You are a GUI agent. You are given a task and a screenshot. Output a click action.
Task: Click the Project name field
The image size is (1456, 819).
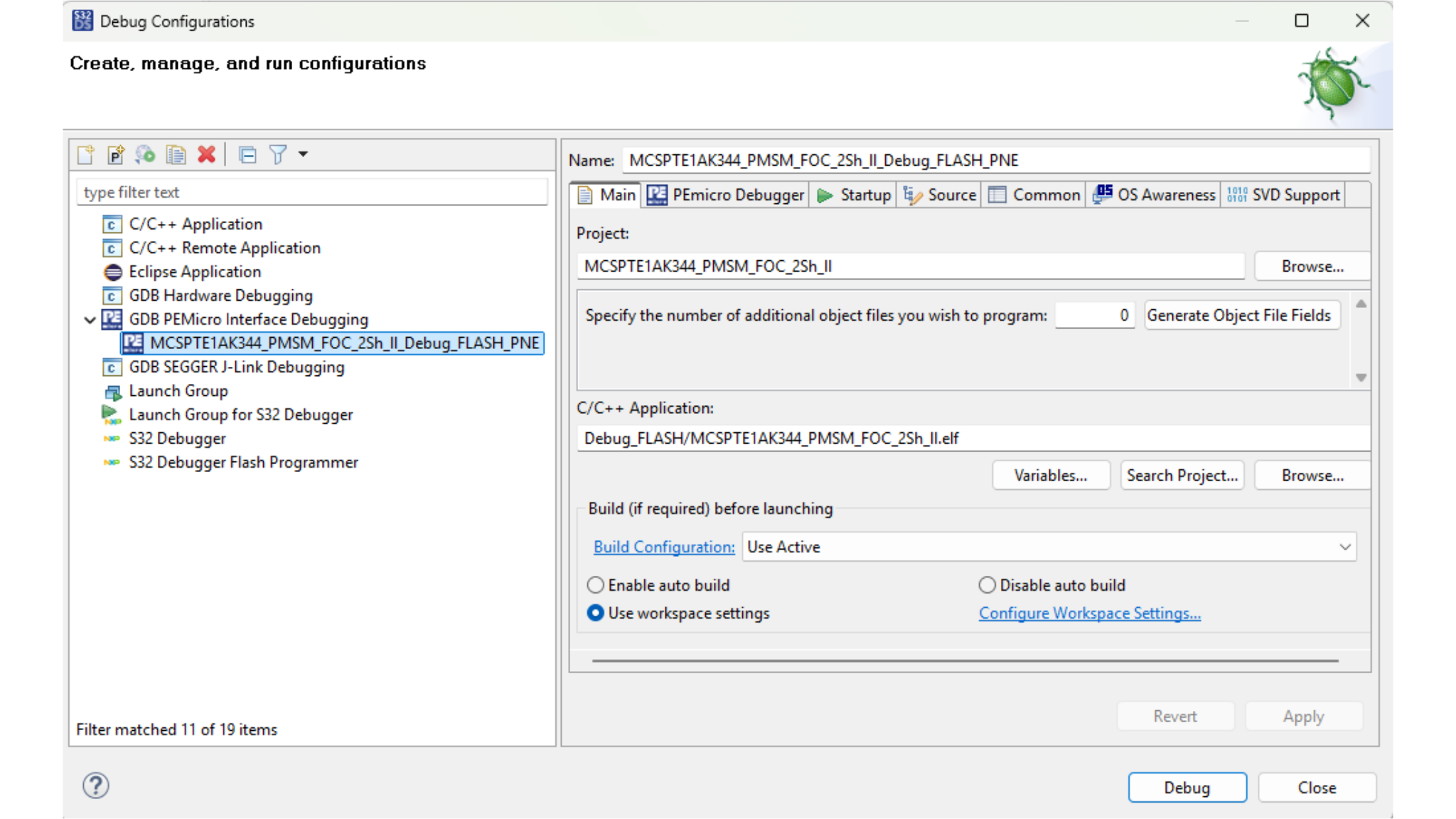click(x=911, y=266)
